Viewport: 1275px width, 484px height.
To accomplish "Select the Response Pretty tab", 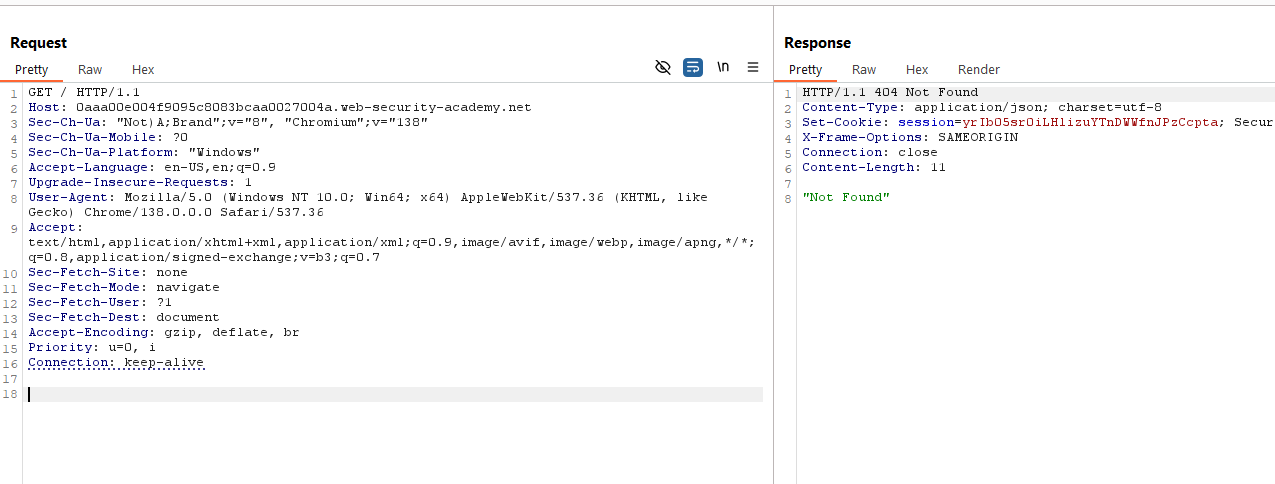I will pos(805,70).
